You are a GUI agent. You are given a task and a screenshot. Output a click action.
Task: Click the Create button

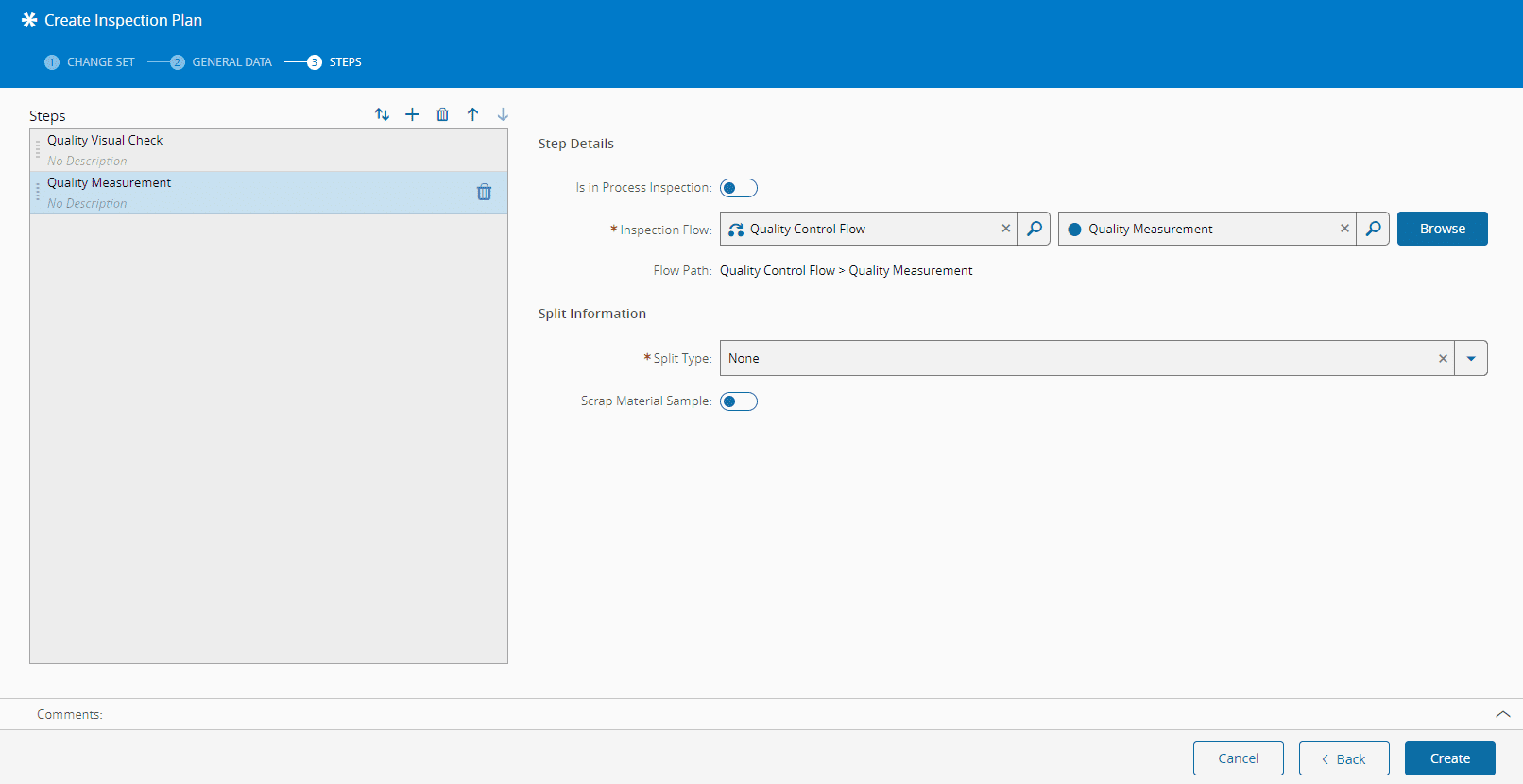click(1449, 758)
